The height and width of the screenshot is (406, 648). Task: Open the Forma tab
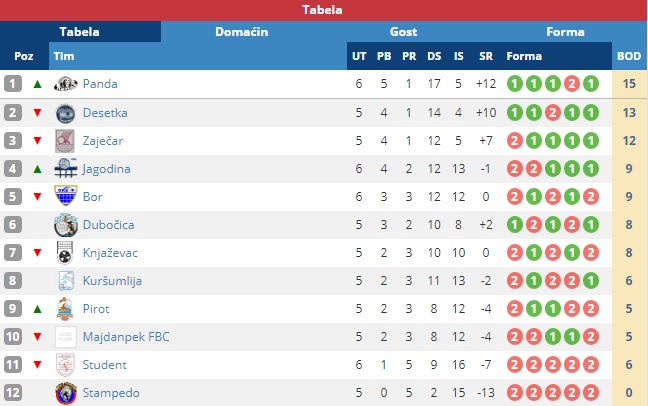pyautogui.click(x=565, y=32)
